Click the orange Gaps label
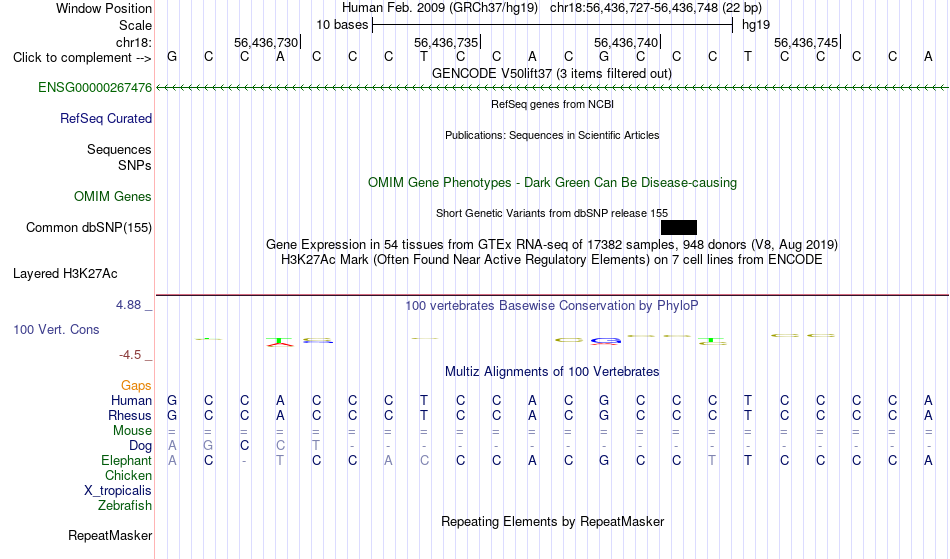The image size is (950, 559). [x=136, y=386]
